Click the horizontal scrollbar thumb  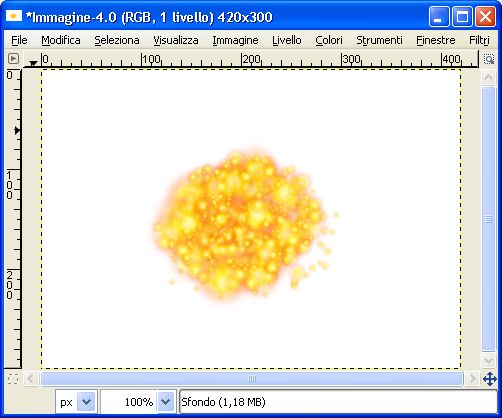pyautogui.click(x=252, y=379)
